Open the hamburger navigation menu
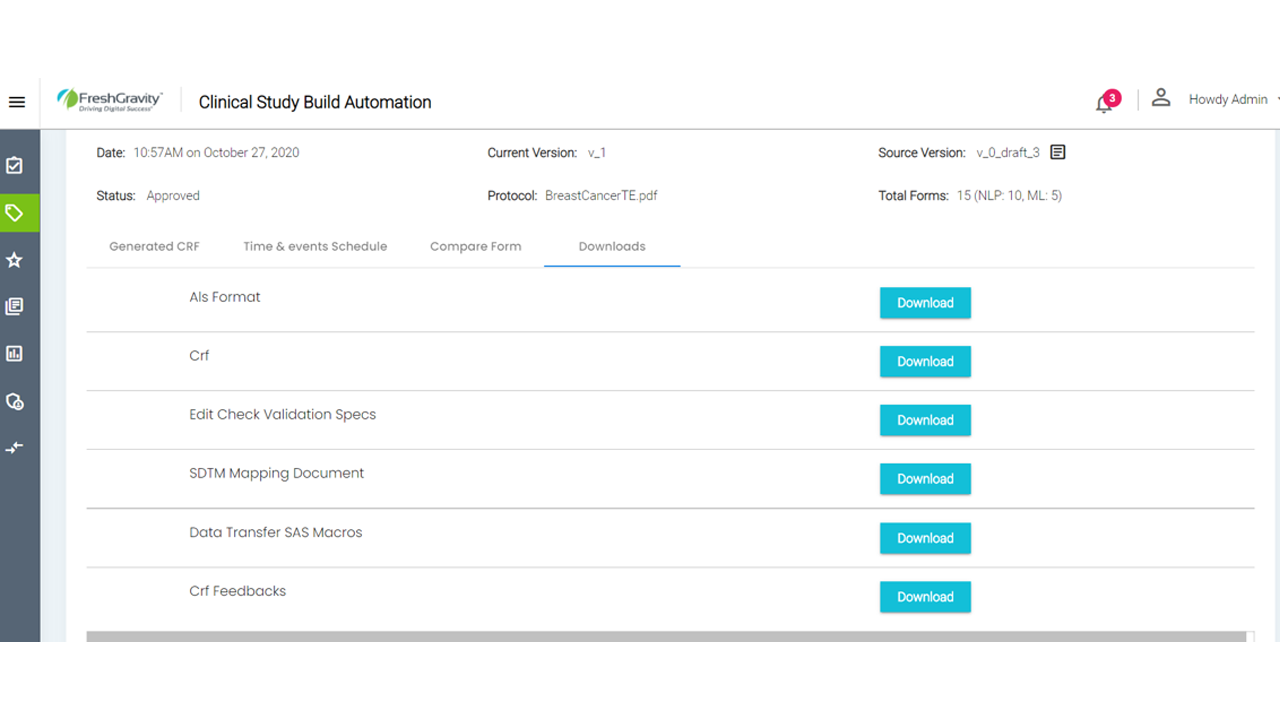This screenshot has height=720, width=1280. 16,102
